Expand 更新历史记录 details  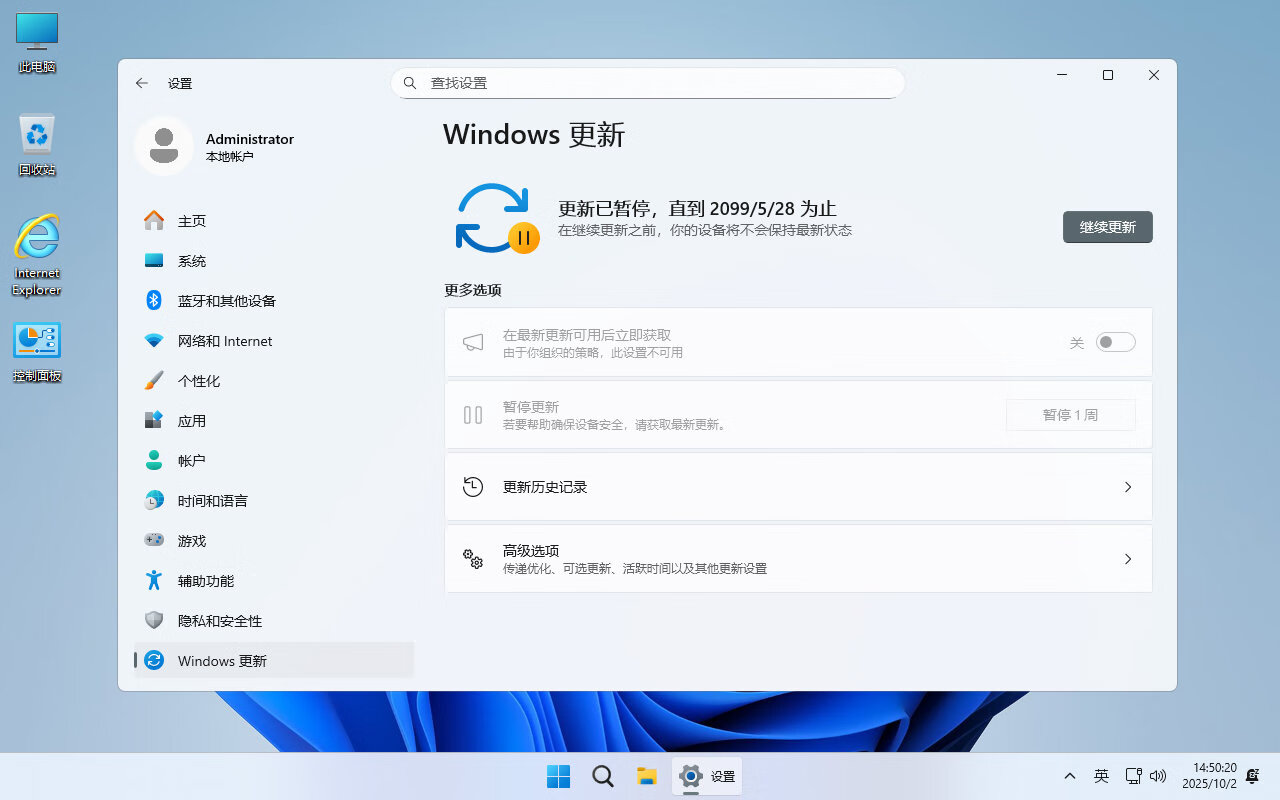click(1128, 487)
